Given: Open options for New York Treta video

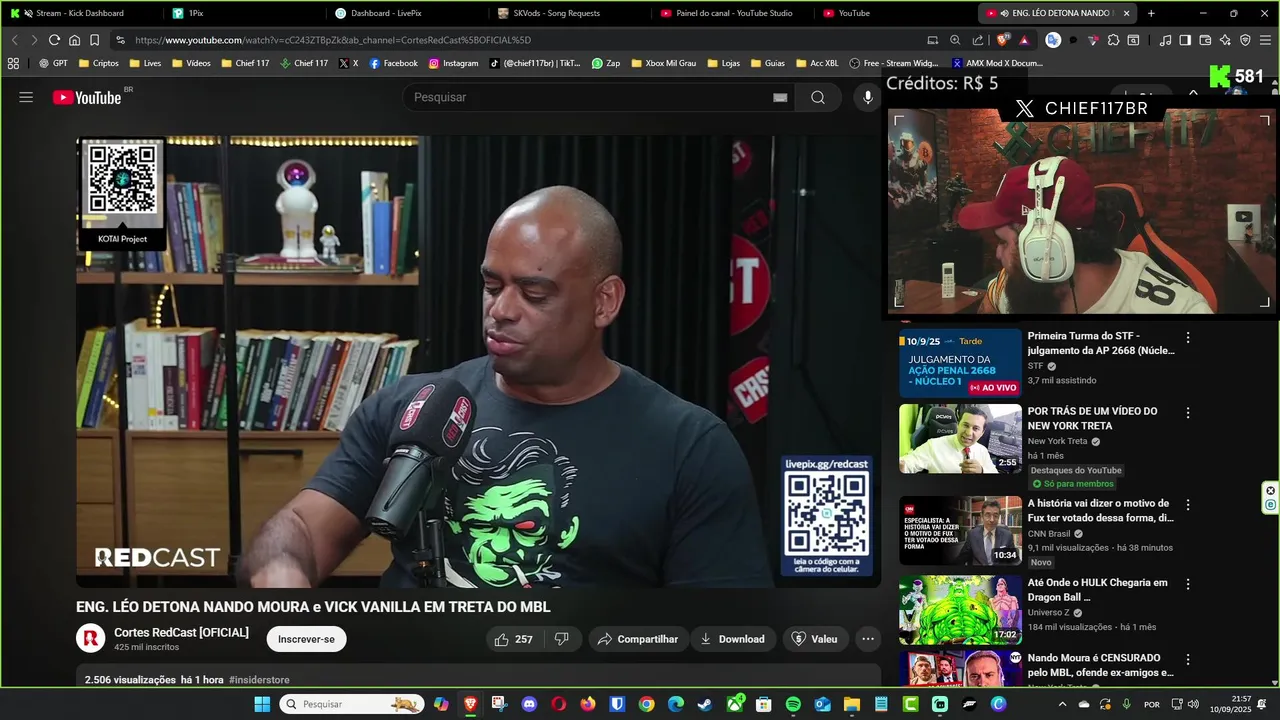Looking at the screenshot, I should 1188,413.
